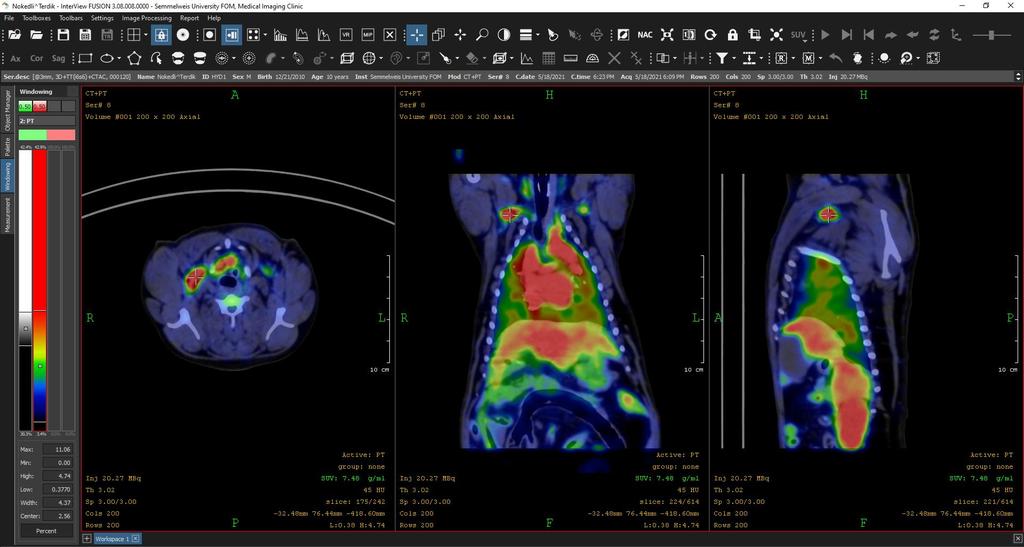Edit the Max value field
Image resolution: width=1024 pixels, height=547 pixels.
[57, 449]
